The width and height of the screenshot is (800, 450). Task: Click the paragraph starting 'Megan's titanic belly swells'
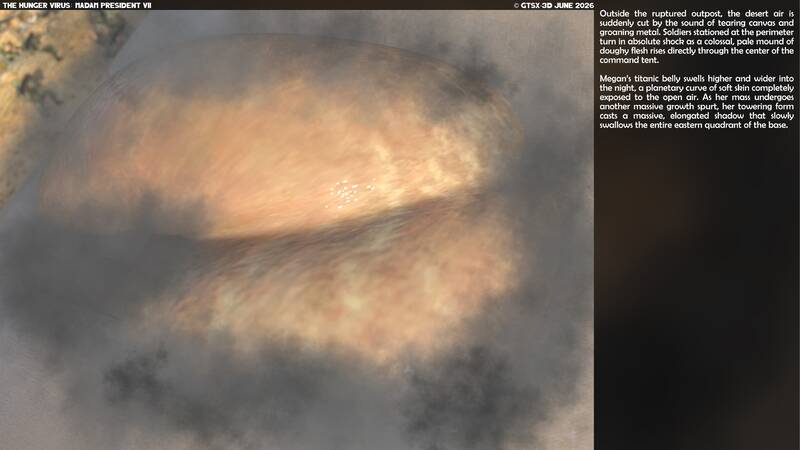[x=696, y=102]
